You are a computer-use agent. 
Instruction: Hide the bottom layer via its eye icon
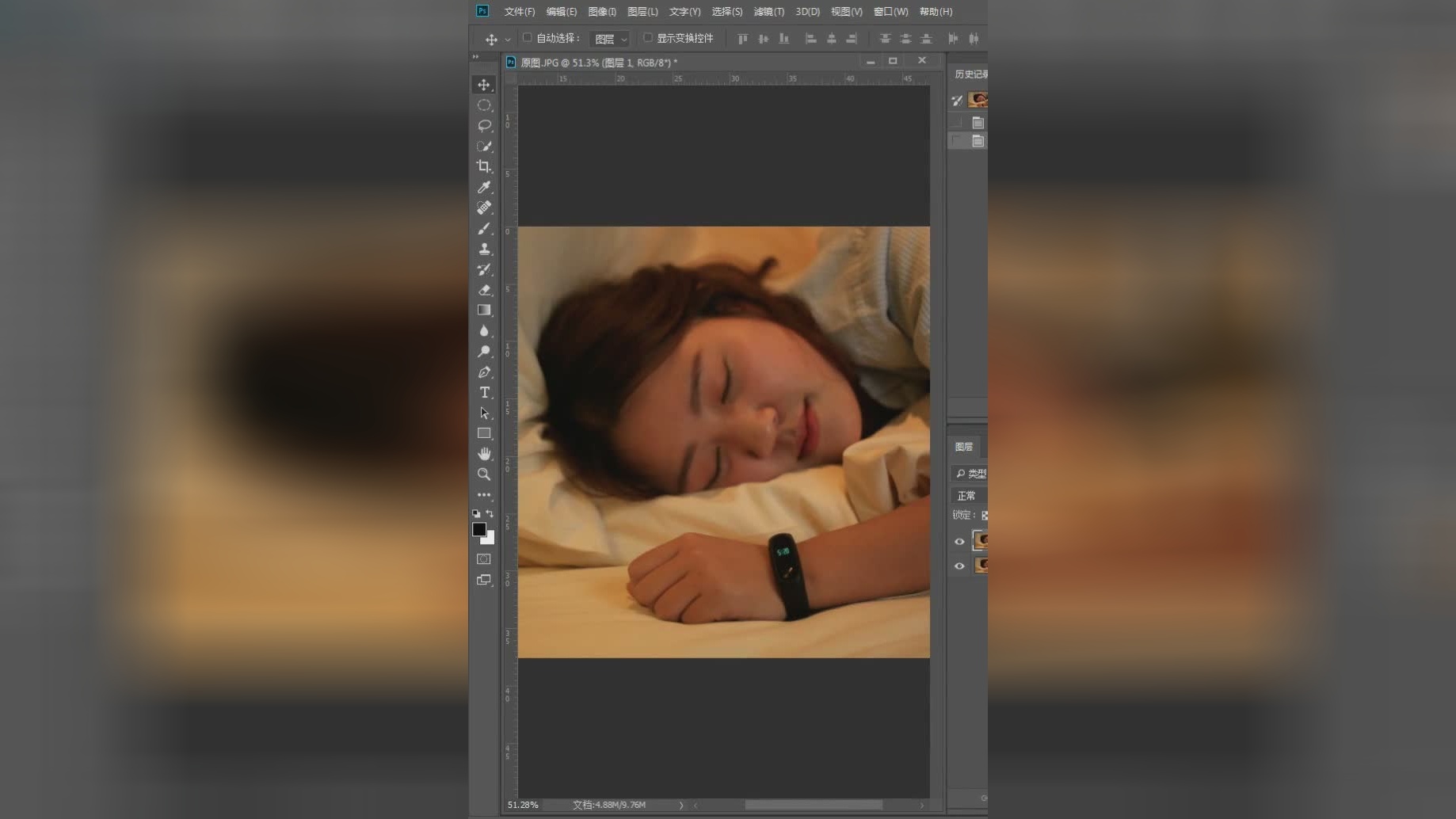[x=959, y=566]
